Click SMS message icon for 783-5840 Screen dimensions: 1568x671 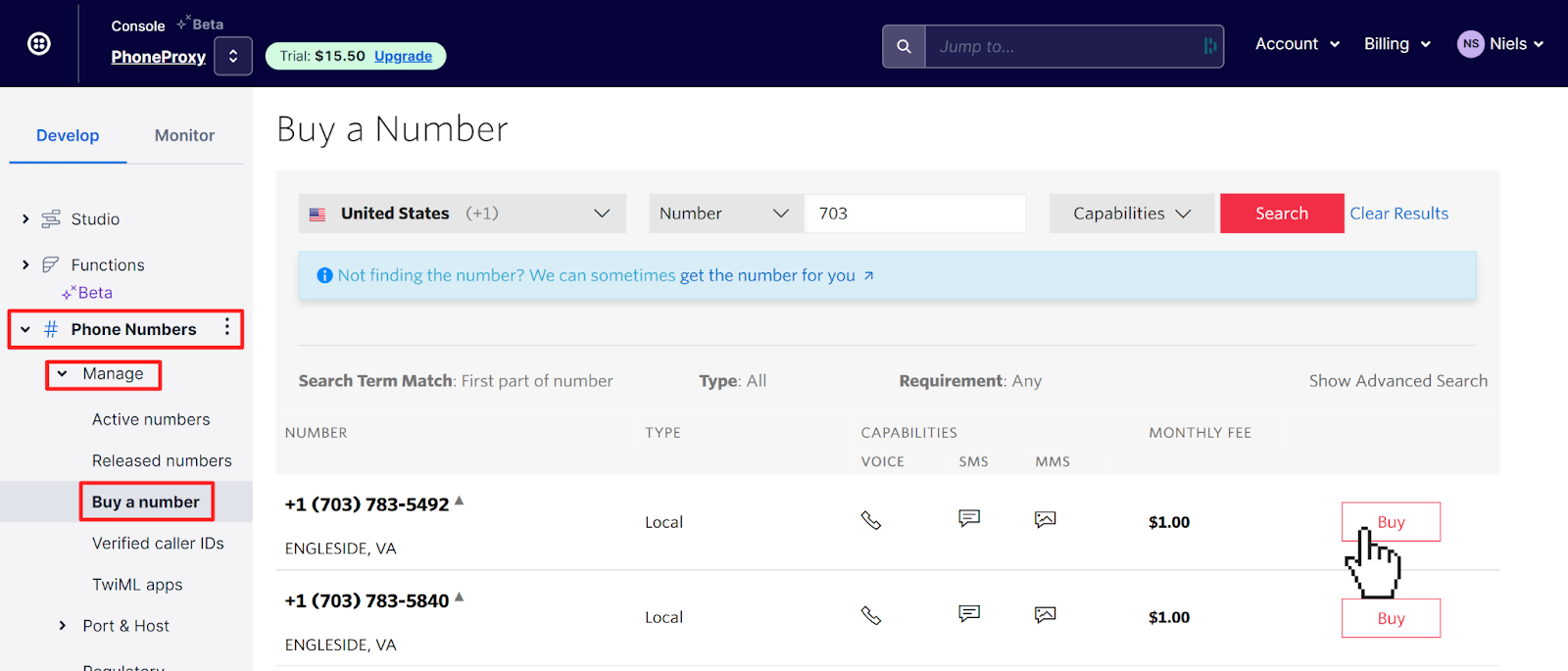click(x=969, y=613)
